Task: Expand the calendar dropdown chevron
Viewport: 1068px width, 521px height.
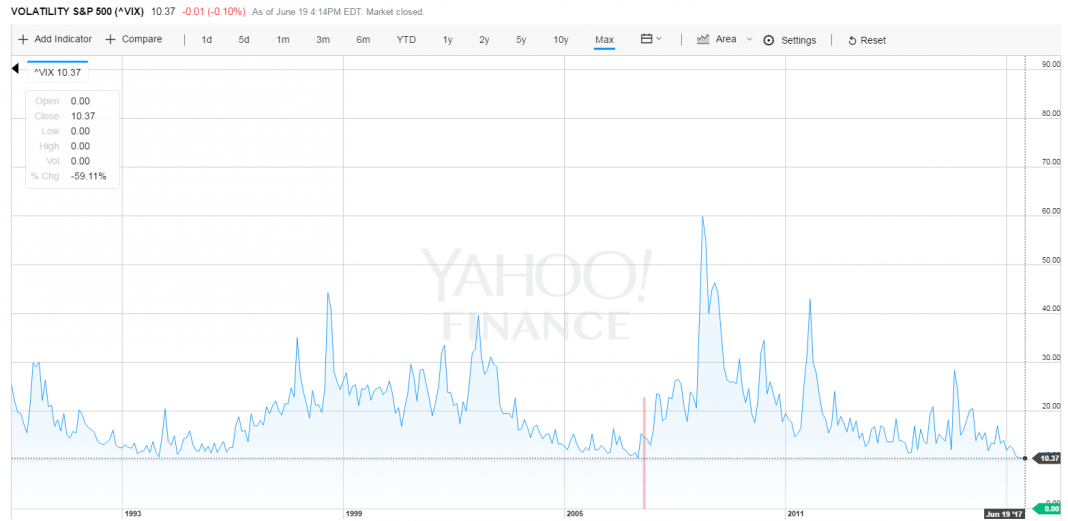Action: click(659, 39)
